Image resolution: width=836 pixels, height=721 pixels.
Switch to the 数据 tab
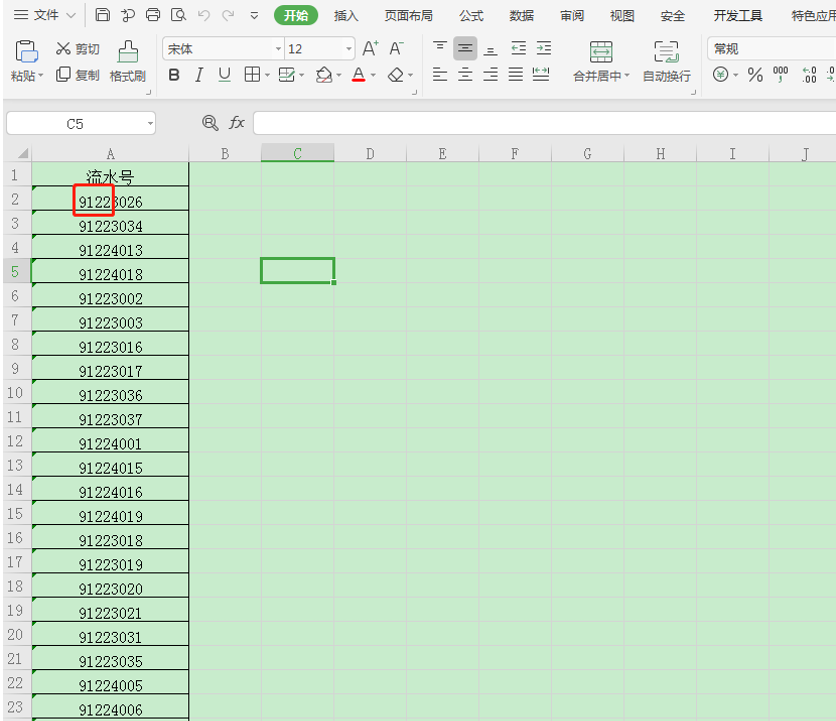tap(521, 15)
